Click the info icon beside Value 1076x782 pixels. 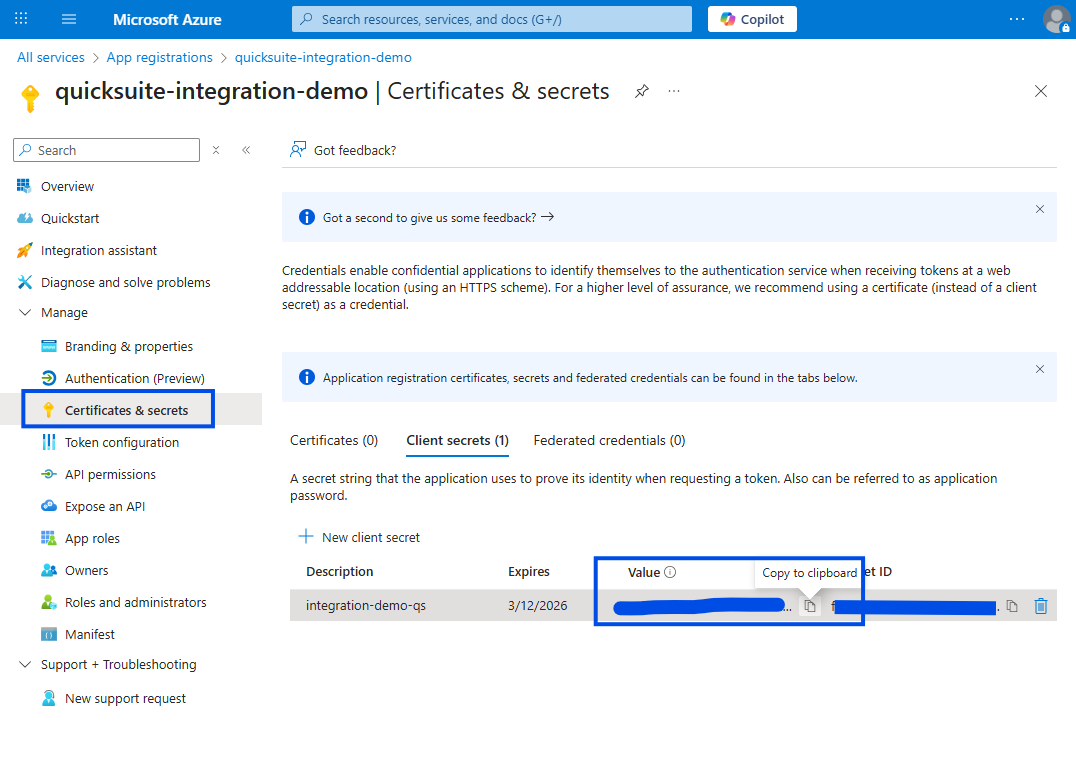coord(670,572)
